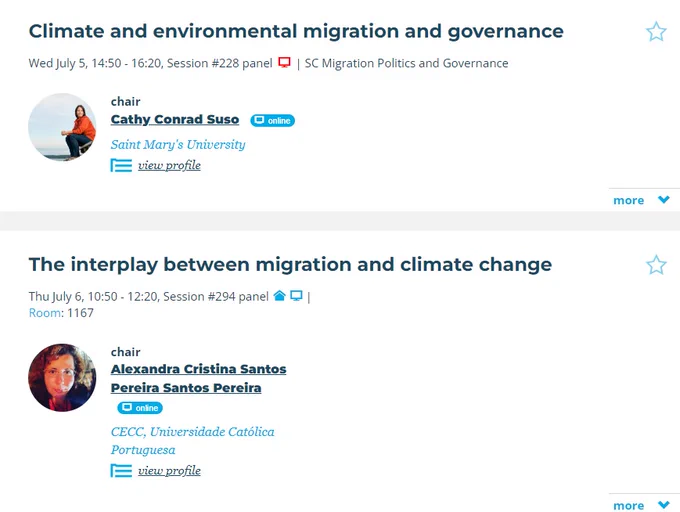Open the Climate and environmental migration title

[x=296, y=32]
